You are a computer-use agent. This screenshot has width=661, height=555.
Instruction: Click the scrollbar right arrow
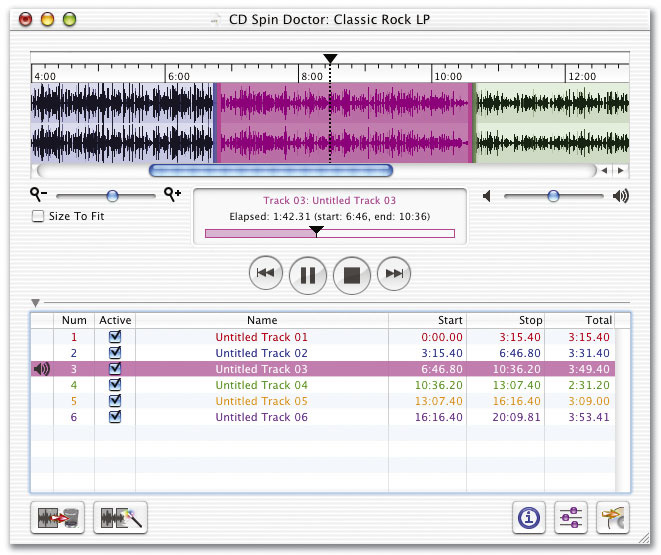pyautogui.click(x=621, y=171)
